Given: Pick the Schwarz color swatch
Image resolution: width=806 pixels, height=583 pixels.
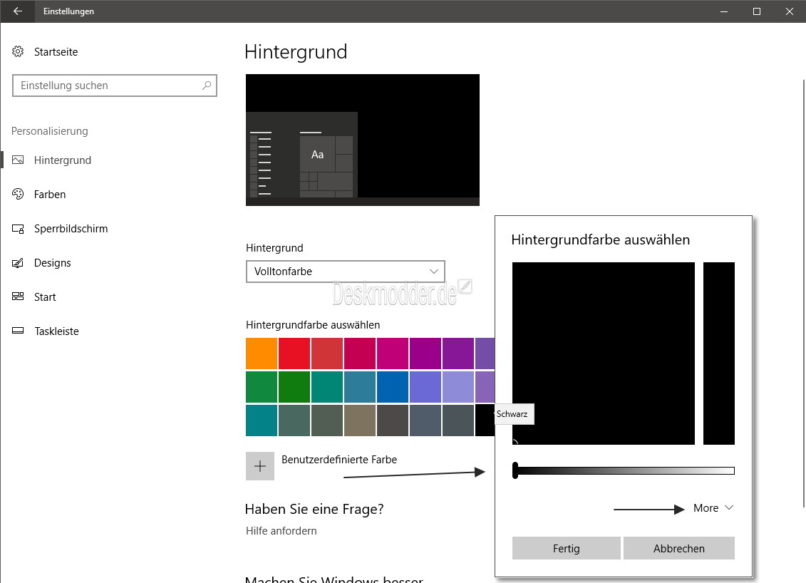Looking at the screenshot, I should point(486,419).
